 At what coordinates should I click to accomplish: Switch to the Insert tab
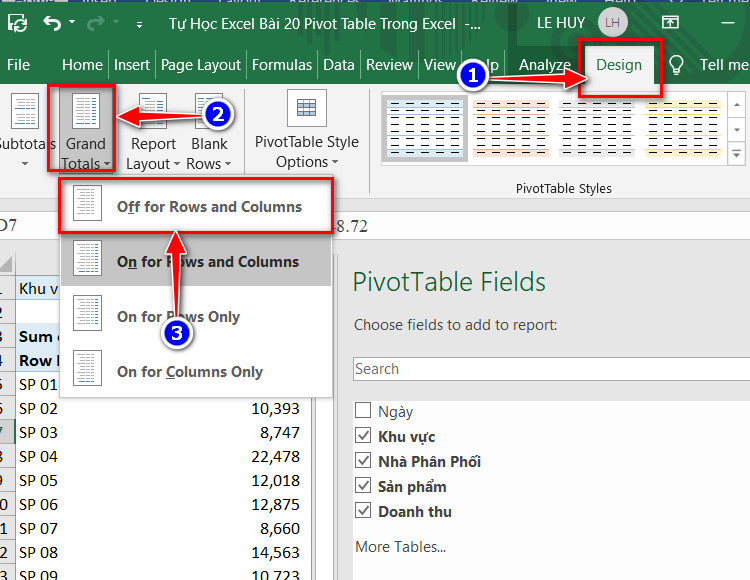[x=132, y=65]
